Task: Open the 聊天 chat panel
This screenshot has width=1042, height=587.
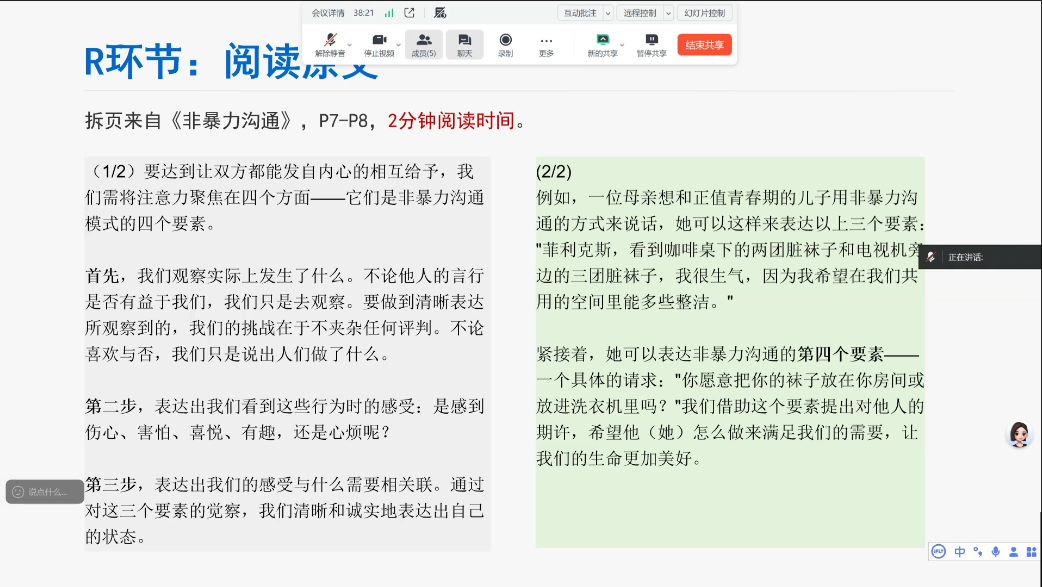Action: pos(464,44)
